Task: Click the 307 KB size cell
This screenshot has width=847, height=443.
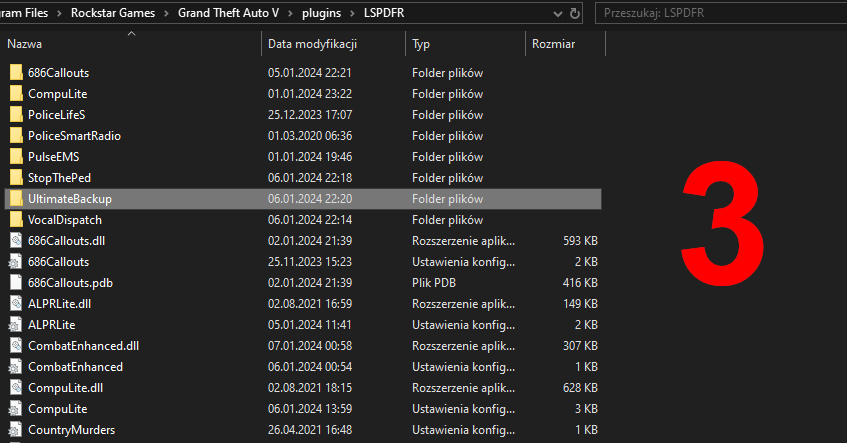Action: (x=580, y=346)
